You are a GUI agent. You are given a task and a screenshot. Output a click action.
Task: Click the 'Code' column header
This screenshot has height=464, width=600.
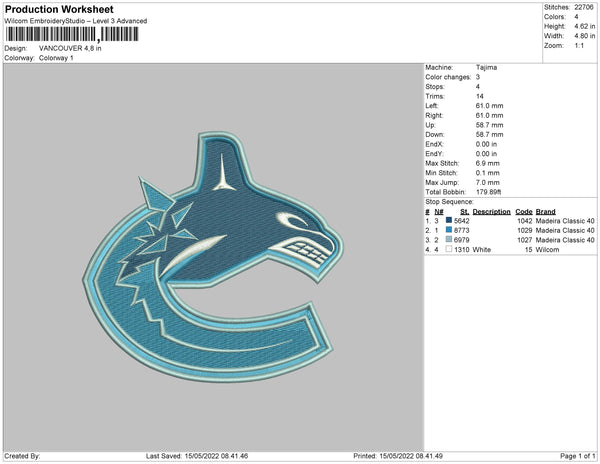click(524, 212)
